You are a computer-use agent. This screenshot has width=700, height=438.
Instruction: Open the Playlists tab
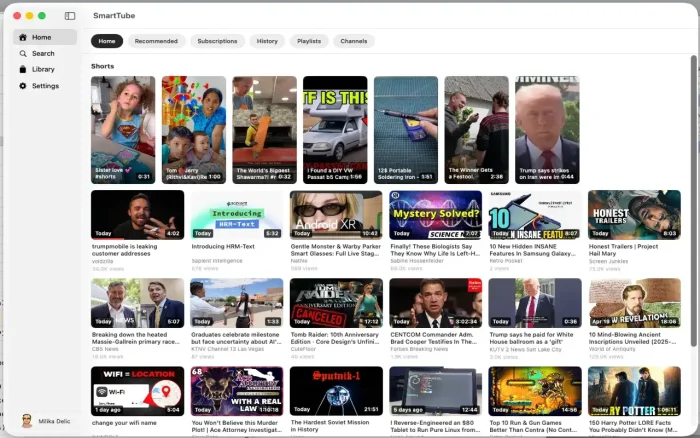309,41
